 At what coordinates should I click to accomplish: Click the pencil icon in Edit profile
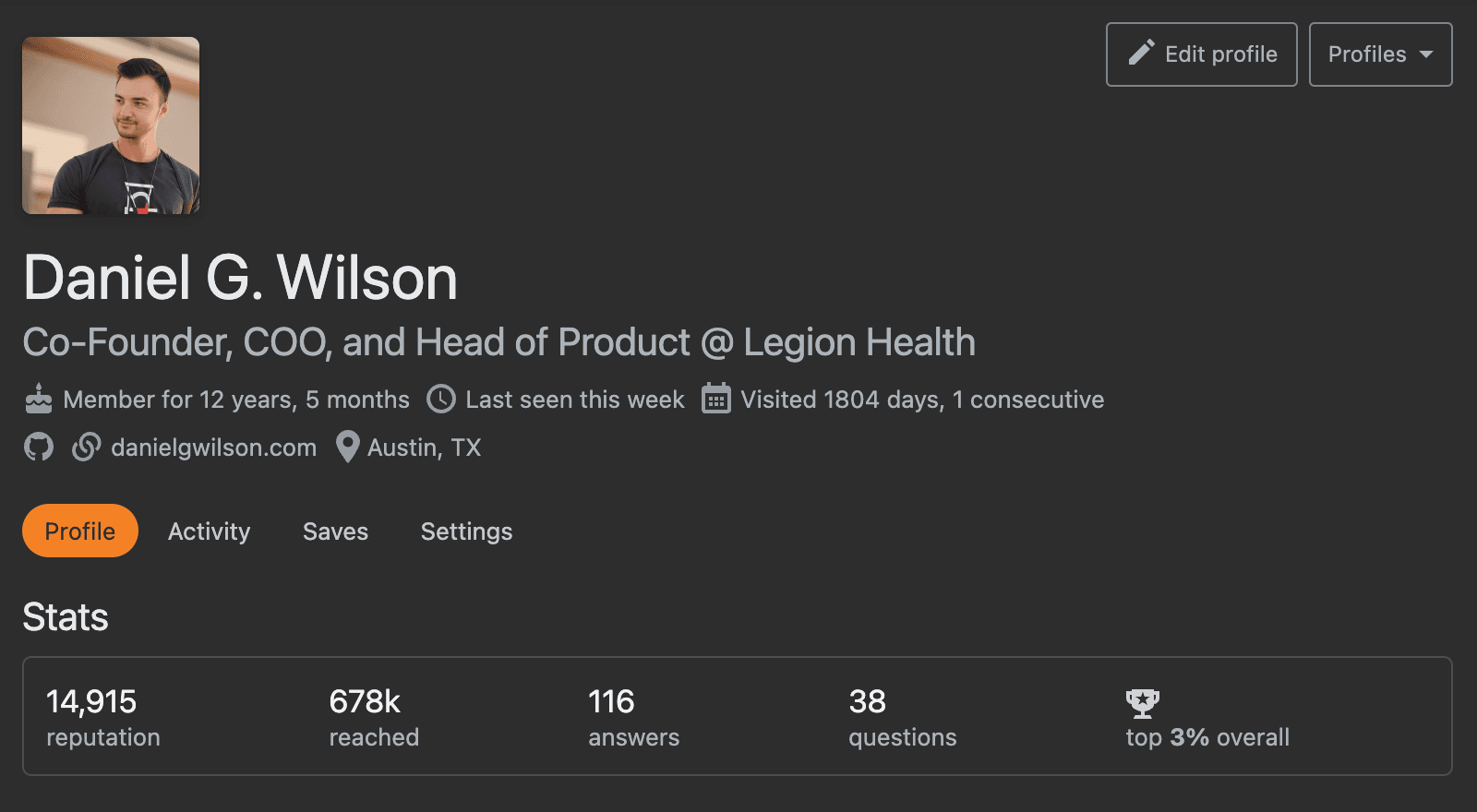tap(1142, 54)
